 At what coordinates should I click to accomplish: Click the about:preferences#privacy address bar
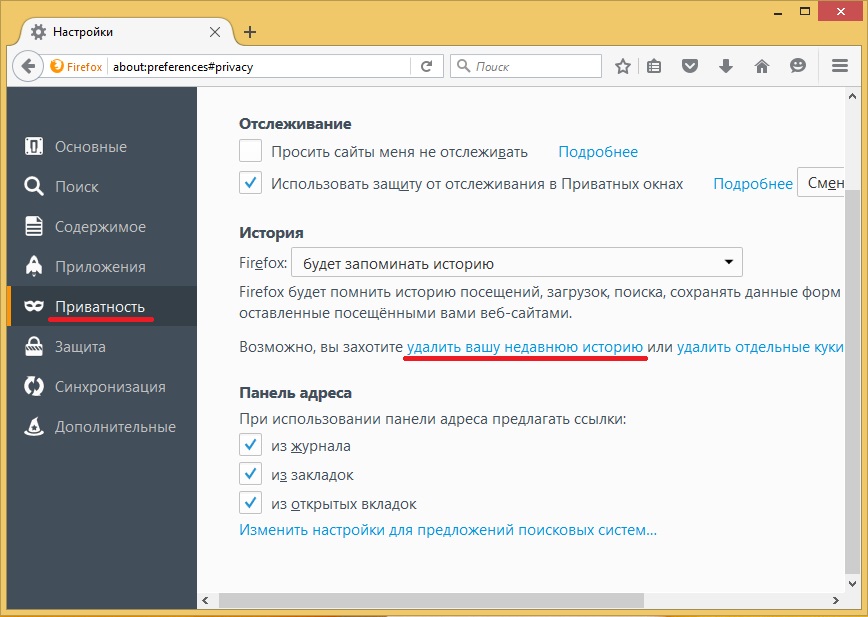(260, 66)
